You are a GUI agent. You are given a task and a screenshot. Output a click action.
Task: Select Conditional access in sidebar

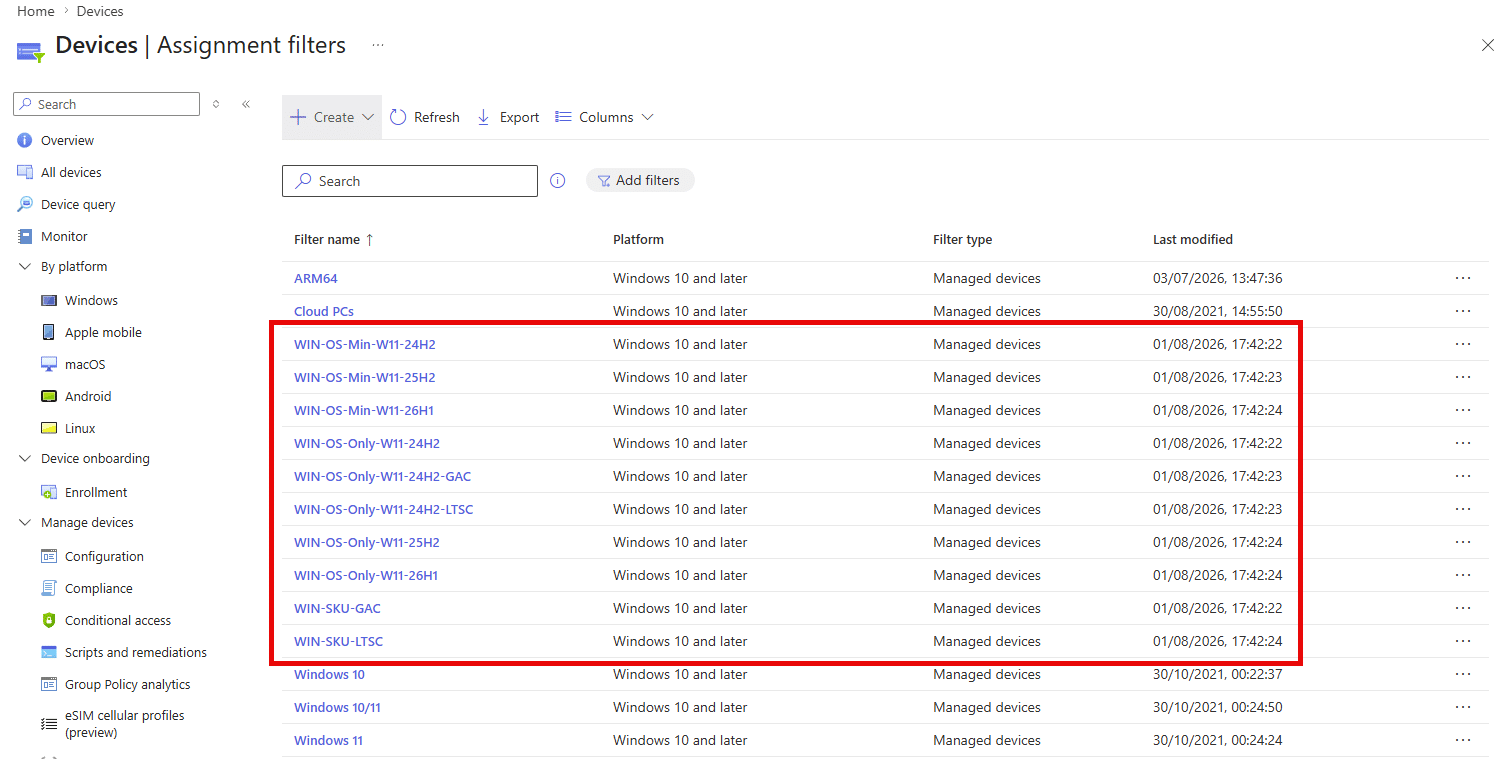[118, 620]
